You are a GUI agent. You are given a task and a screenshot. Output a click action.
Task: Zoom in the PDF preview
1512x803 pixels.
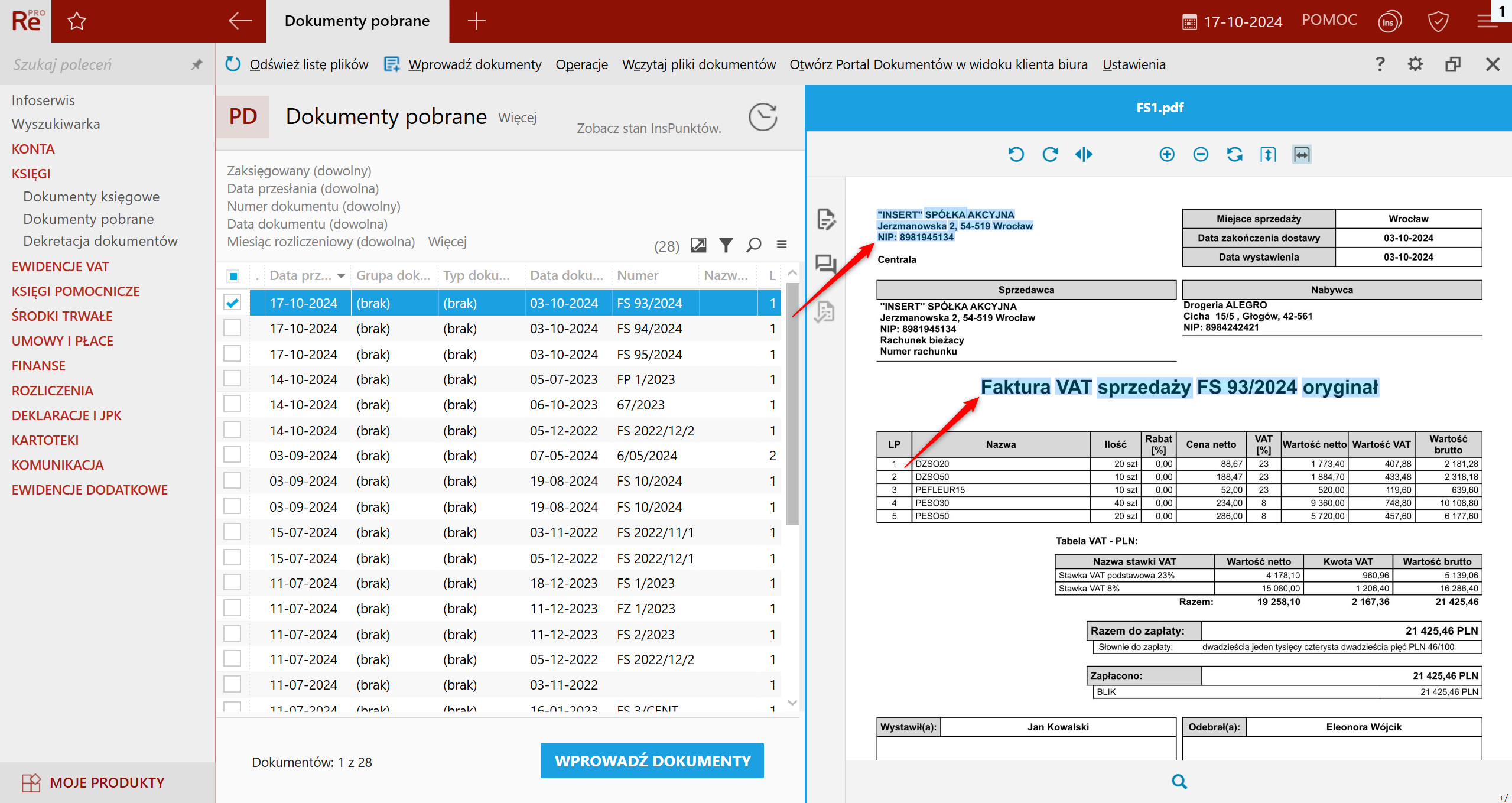pyautogui.click(x=1166, y=155)
